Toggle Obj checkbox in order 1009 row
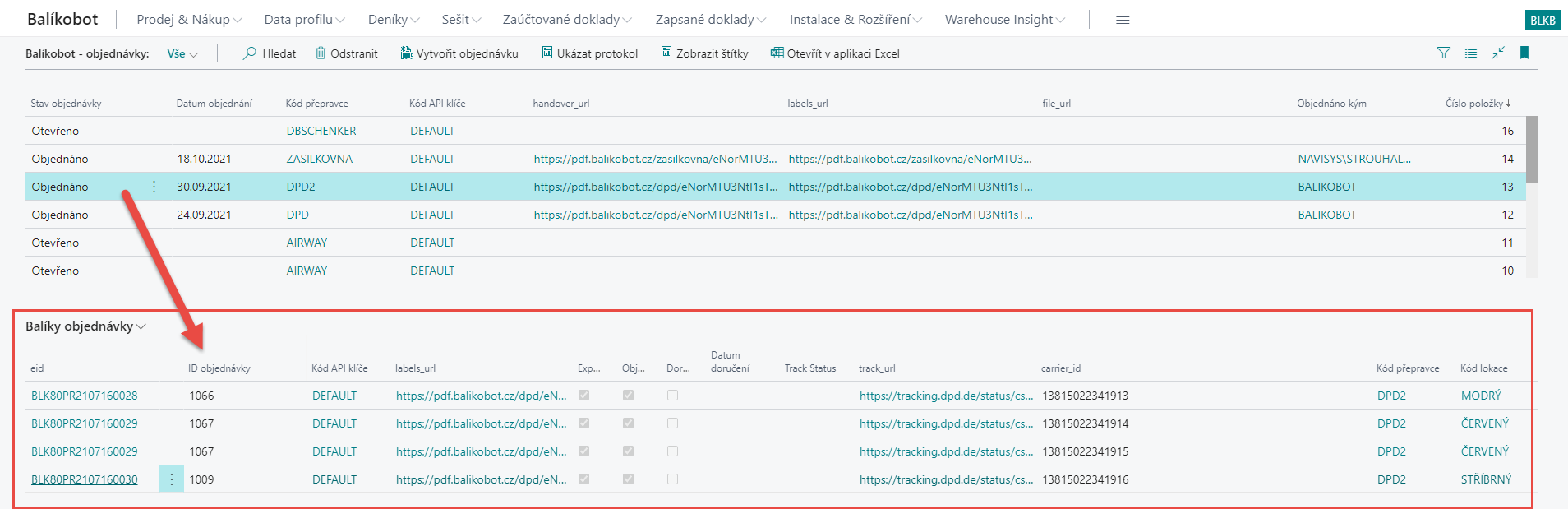 [629, 479]
